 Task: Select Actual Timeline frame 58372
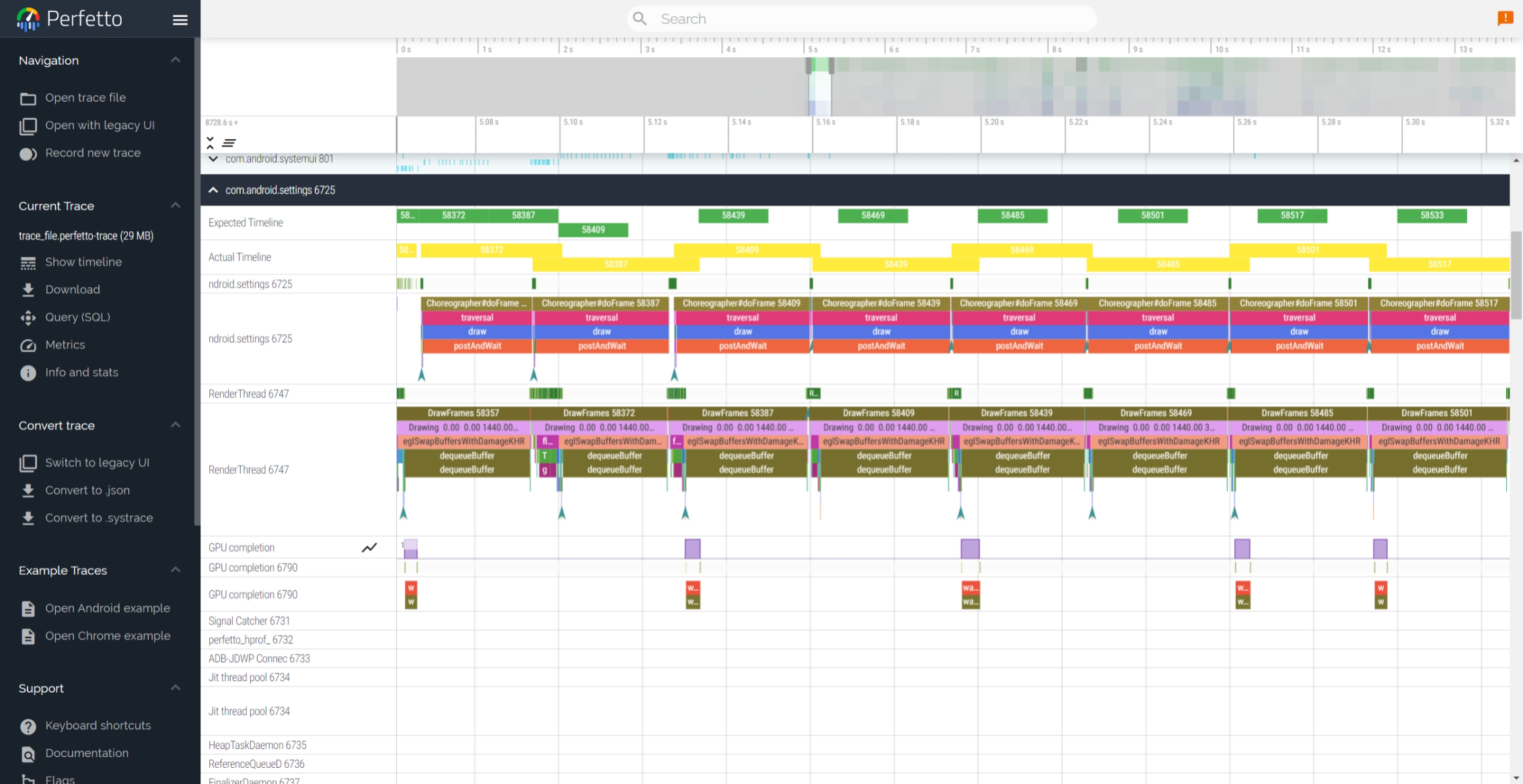[x=491, y=250]
